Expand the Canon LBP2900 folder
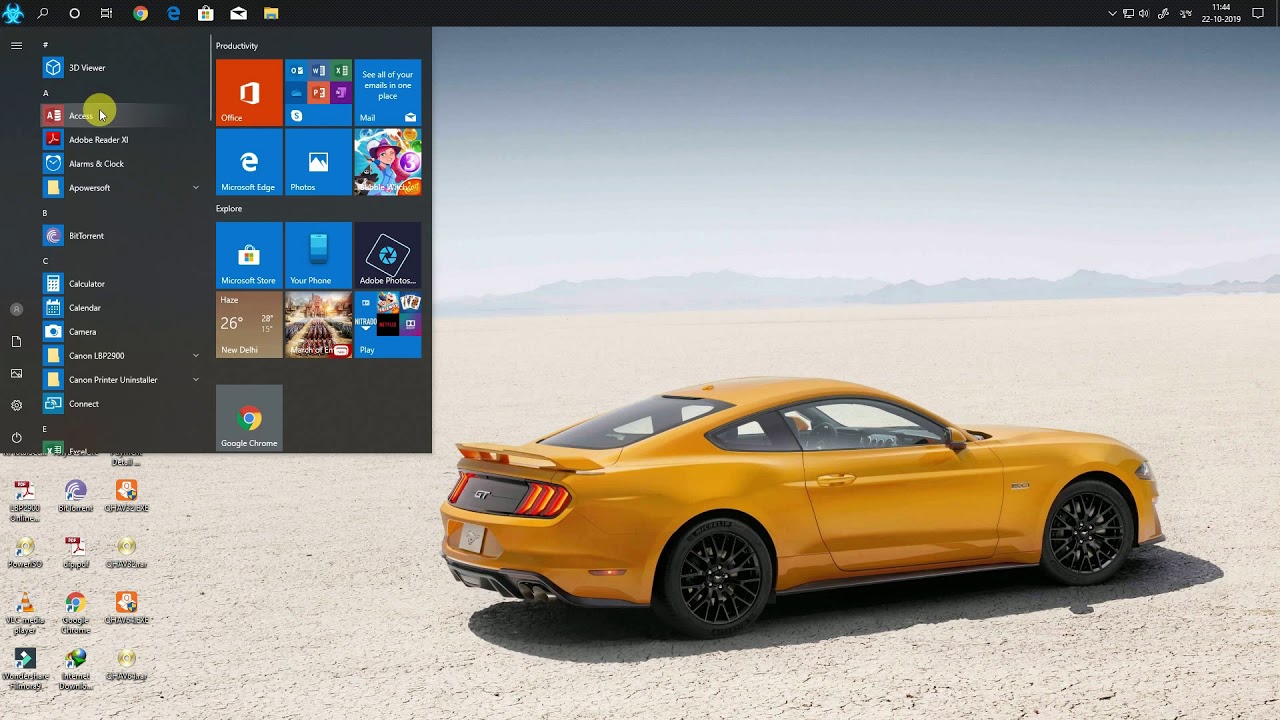Viewport: 1280px width, 720px height. tap(120, 356)
